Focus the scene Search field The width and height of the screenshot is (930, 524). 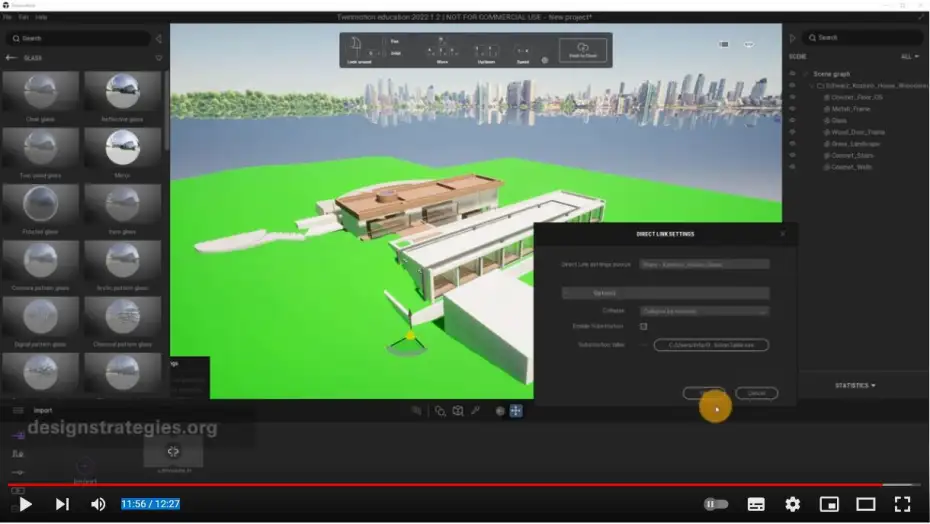(863, 38)
